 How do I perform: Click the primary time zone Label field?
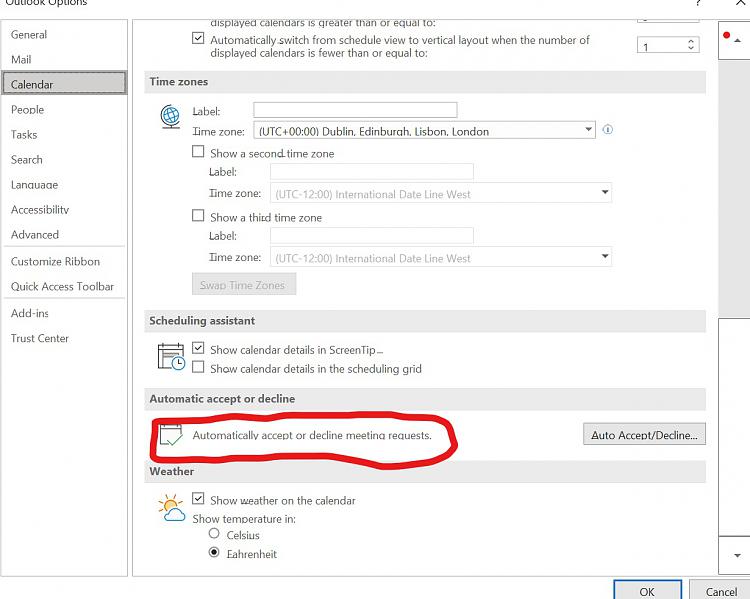pyautogui.click(x=355, y=110)
